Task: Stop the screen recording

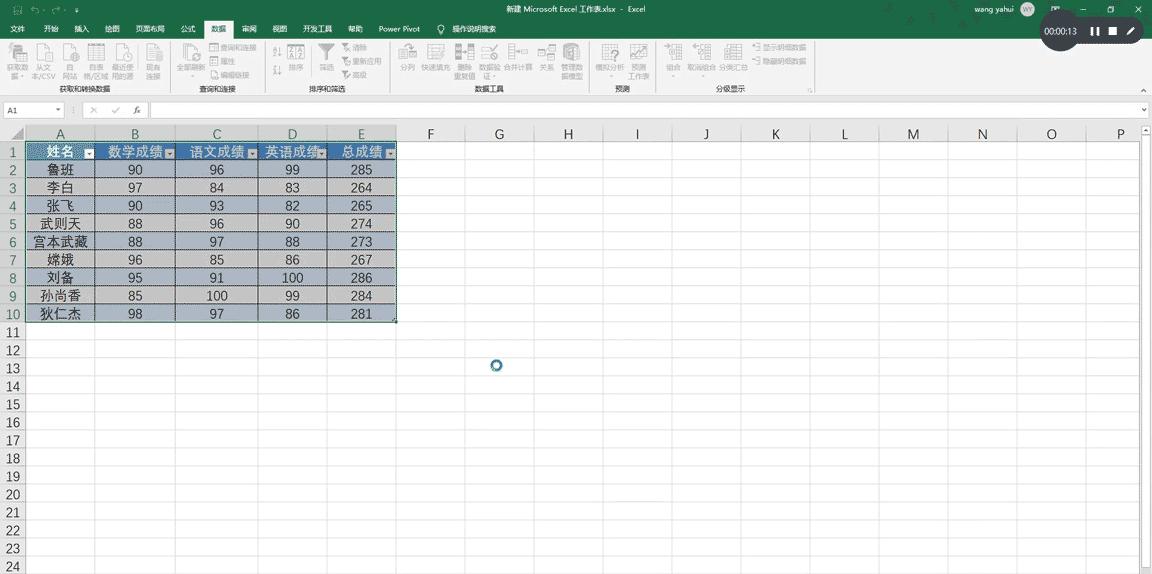Action: click(x=1112, y=31)
